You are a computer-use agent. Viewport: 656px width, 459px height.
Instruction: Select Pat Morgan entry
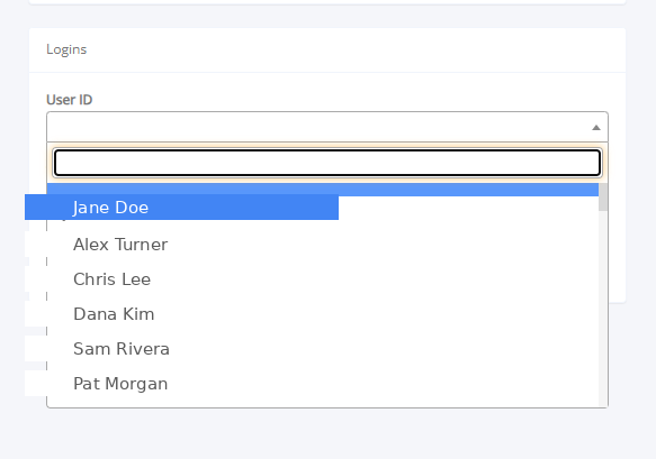120,383
